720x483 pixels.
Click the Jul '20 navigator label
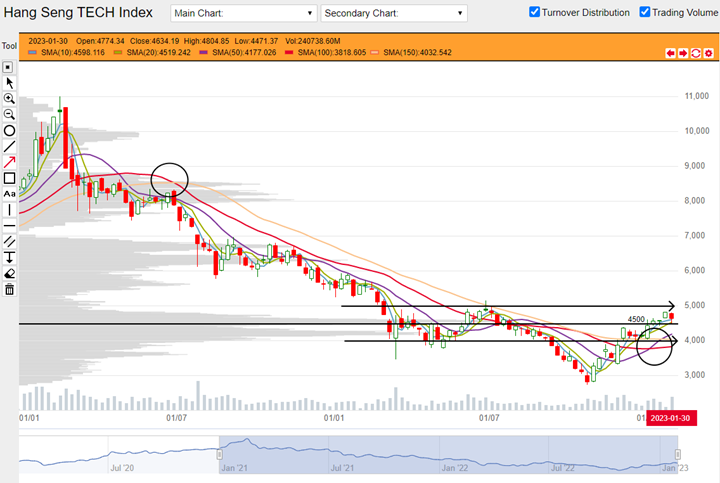point(122,468)
